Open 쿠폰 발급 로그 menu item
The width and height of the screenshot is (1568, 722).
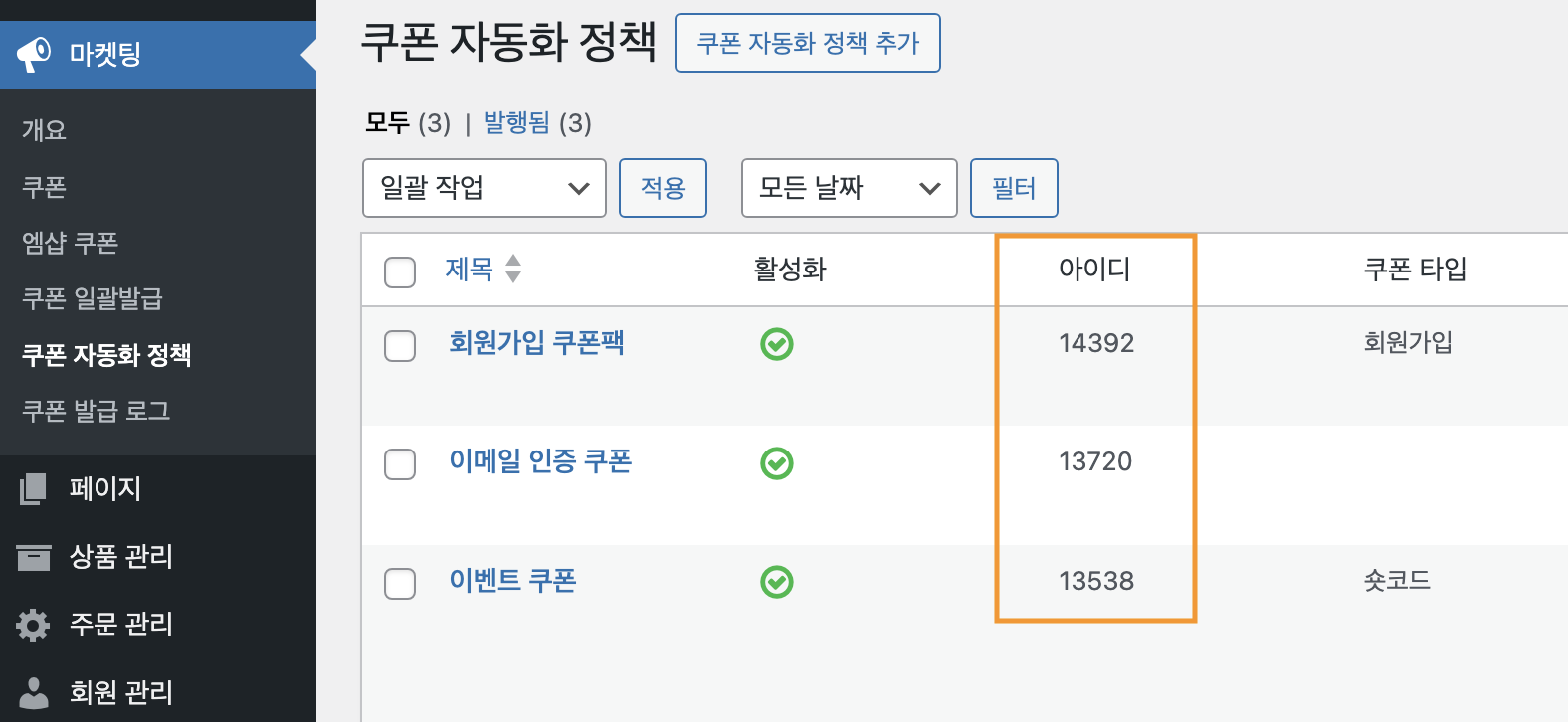tap(97, 411)
